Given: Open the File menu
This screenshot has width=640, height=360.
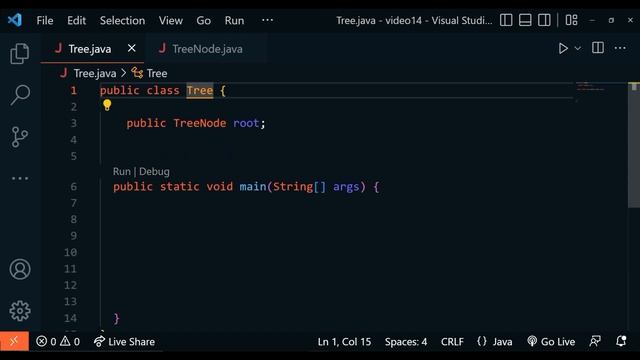Looking at the screenshot, I should pyautogui.click(x=44, y=20).
